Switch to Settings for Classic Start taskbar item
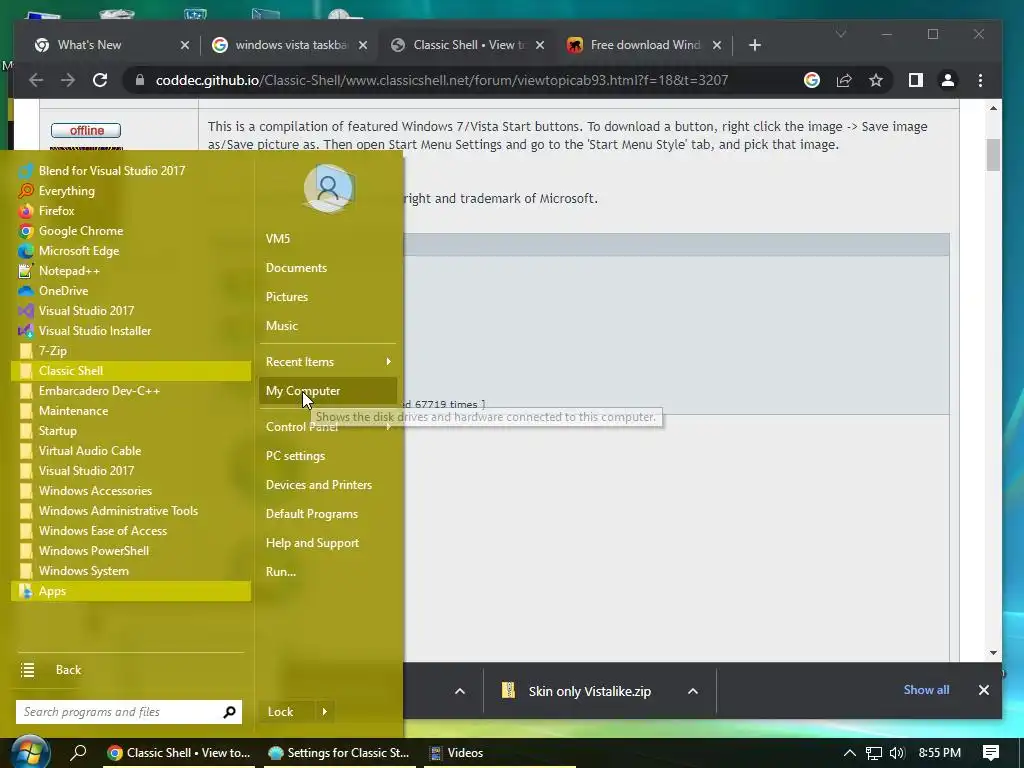Screen dimensions: 1024x768 point(340,752)
